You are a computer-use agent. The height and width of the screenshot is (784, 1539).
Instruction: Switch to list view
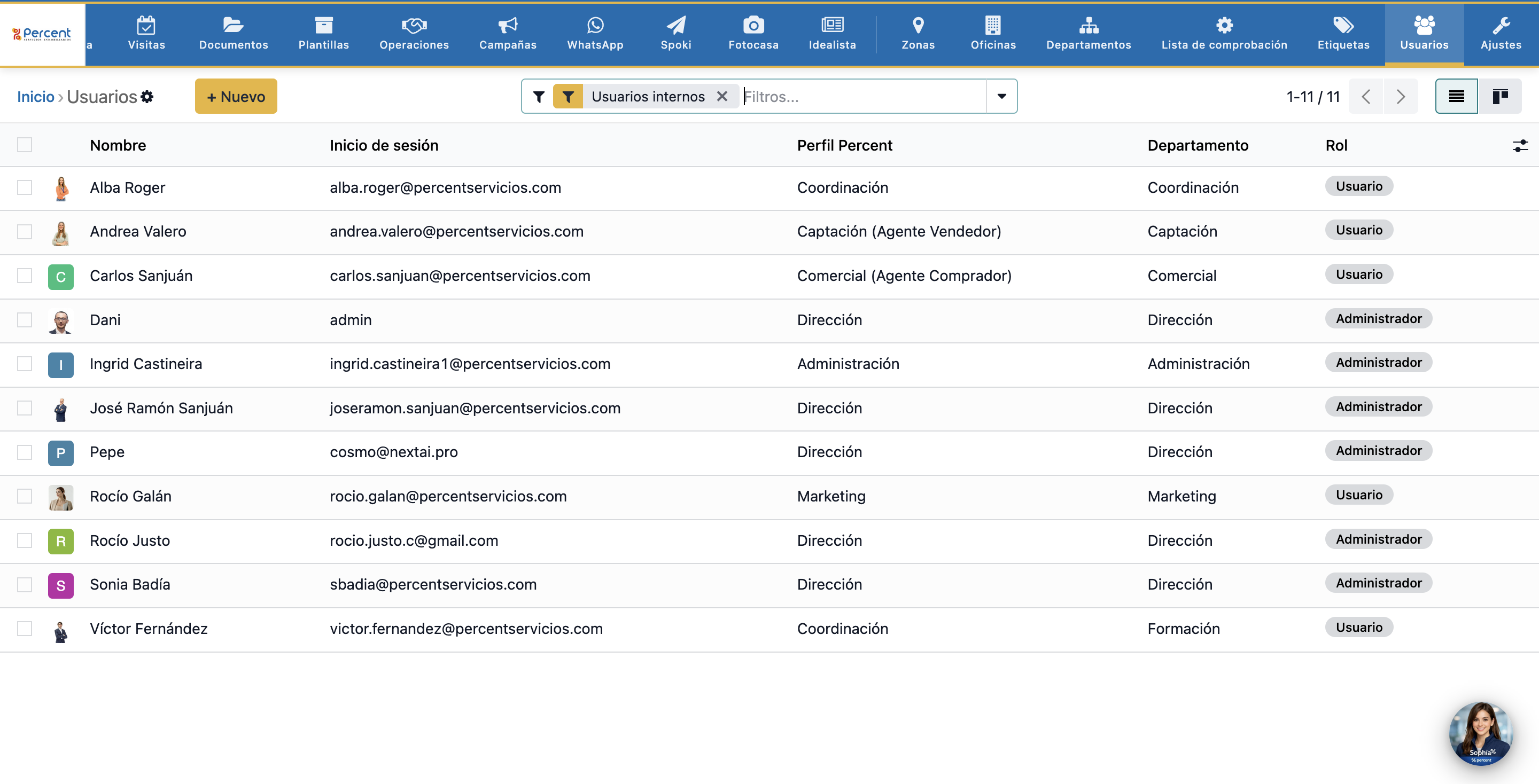1456,97
